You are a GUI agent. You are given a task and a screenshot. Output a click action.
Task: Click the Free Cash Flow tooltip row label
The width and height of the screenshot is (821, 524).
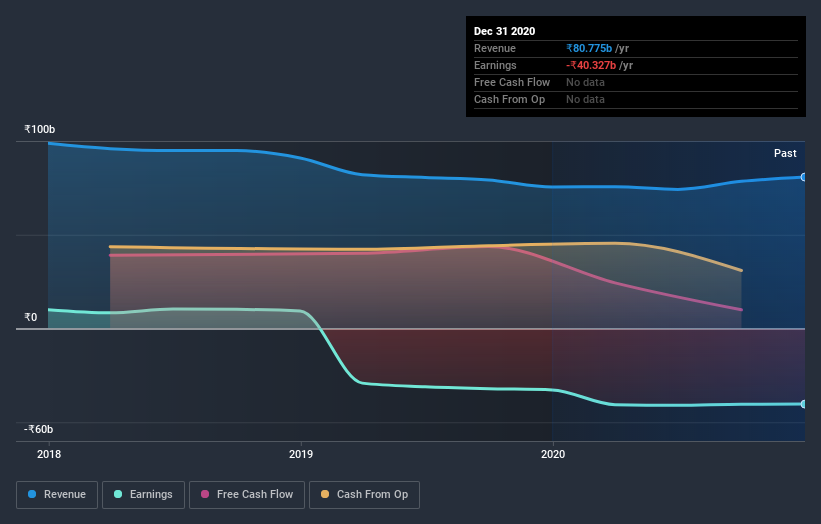(x=512, y=82)
